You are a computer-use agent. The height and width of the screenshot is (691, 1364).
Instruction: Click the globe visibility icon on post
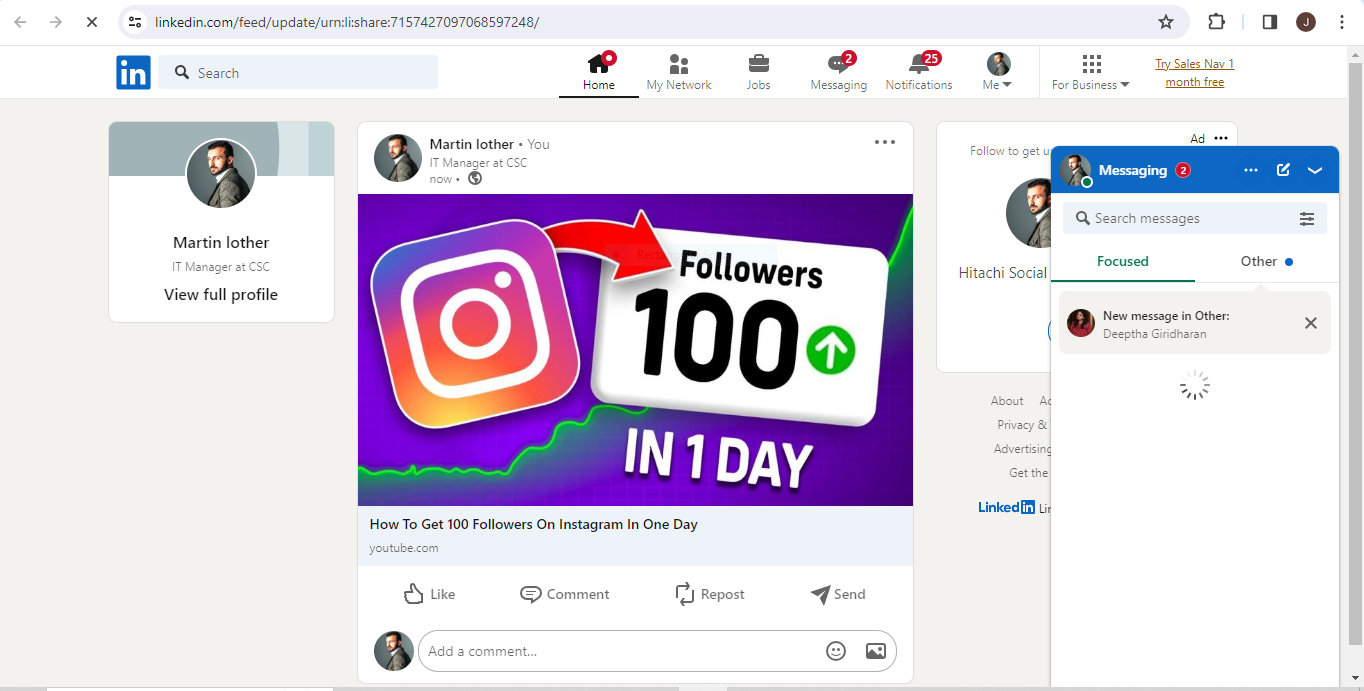475,178
